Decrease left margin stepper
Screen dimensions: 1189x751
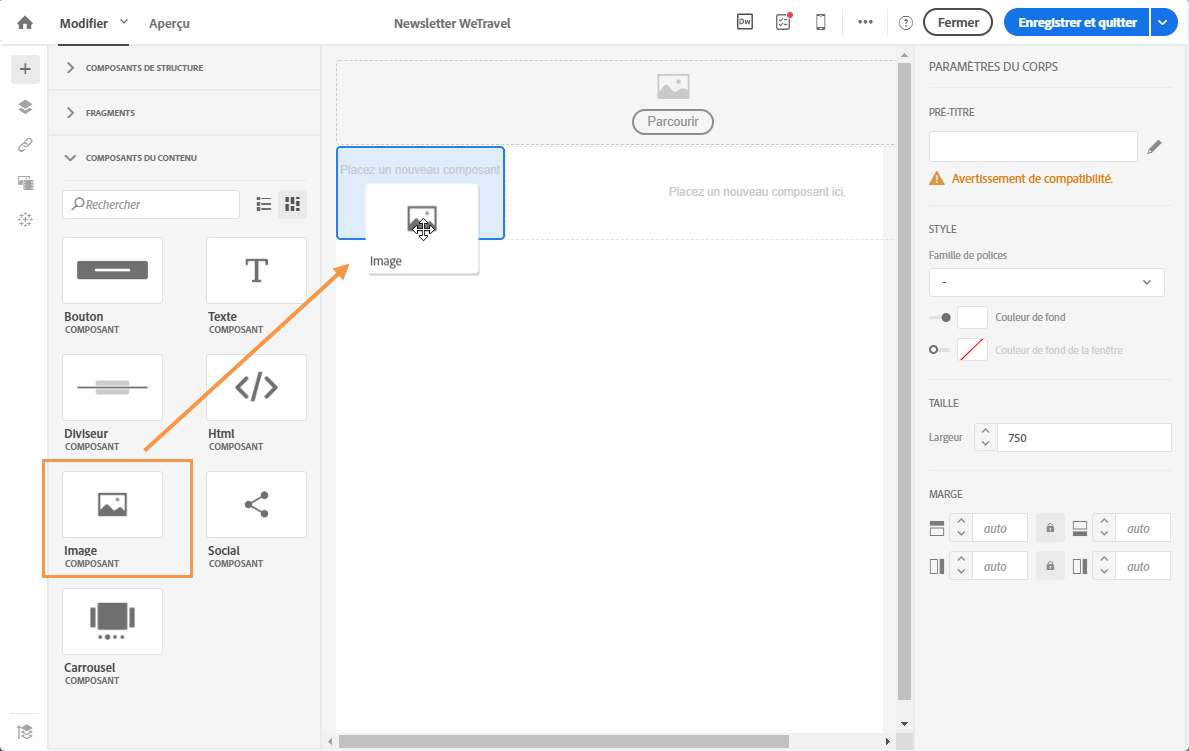(962, 573)
